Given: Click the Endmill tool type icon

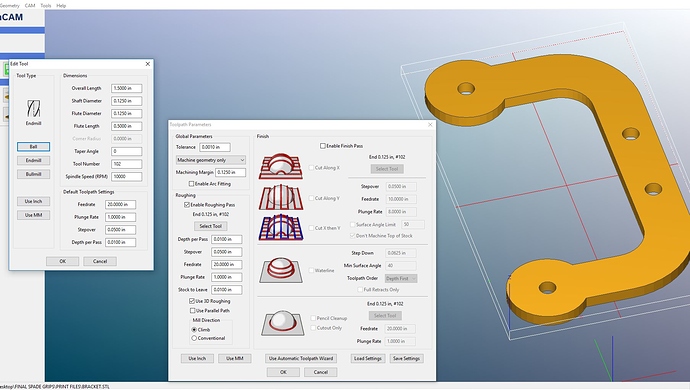Looking at the screenshot, I should (x=33, y=108).
